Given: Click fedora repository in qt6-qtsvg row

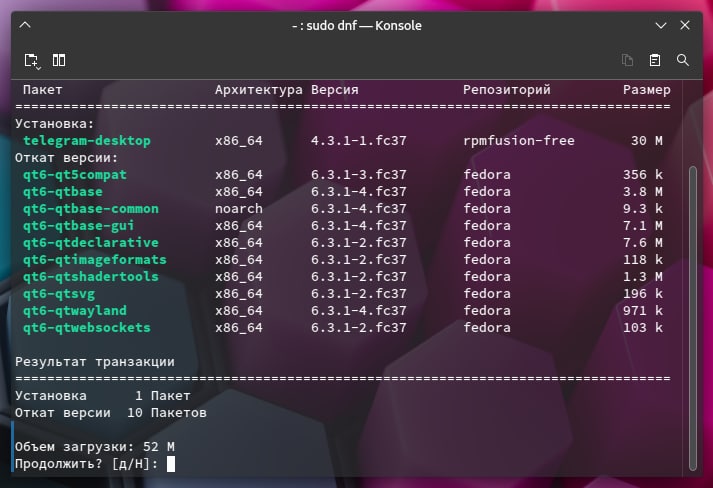Looking at the screenshot, I should pos(487,294).
